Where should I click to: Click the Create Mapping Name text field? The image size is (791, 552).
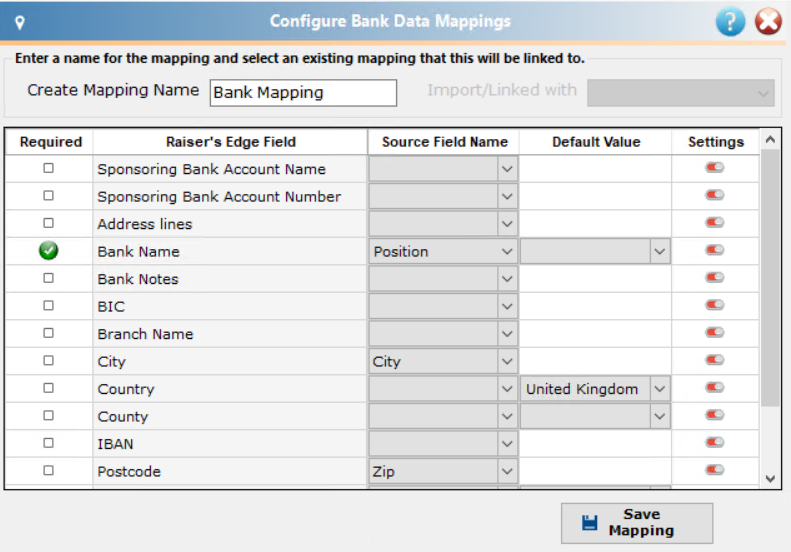[303, 93]
